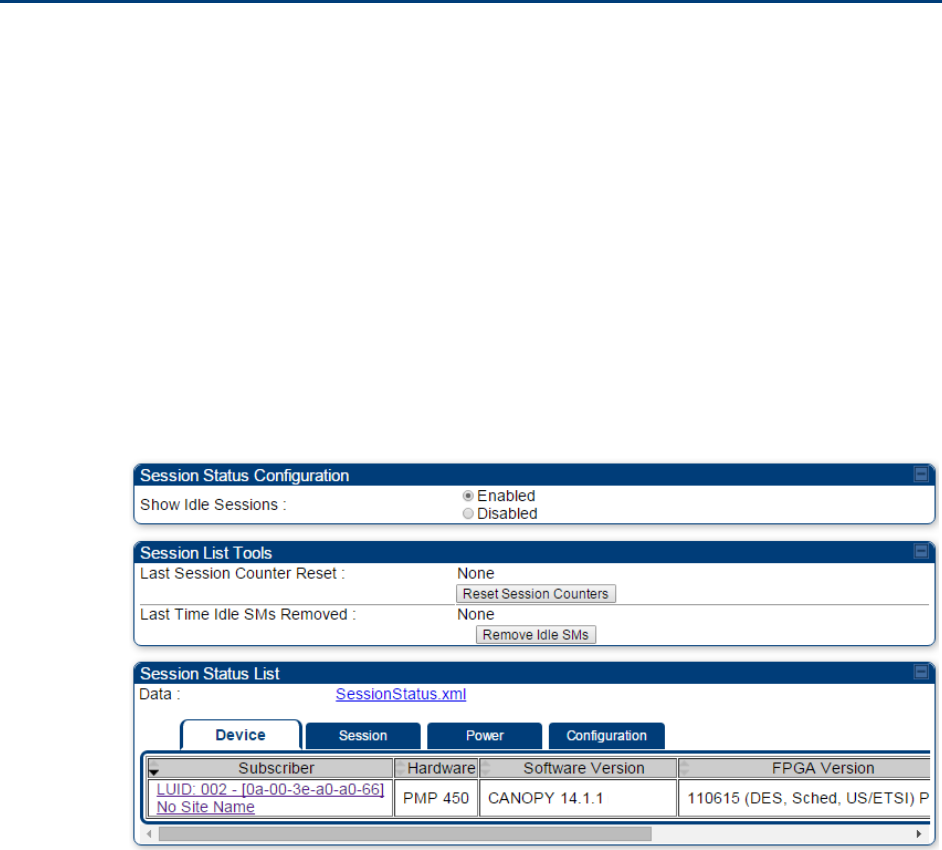Sort the table by Subscriber column

[270, 768]
